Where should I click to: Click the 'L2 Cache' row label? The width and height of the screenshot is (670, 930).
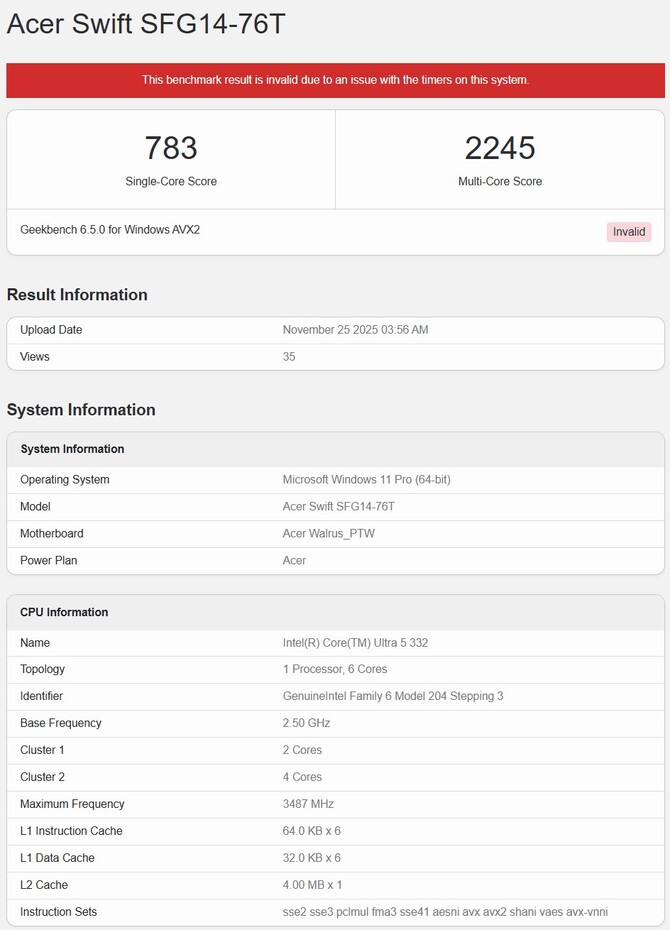point(44,885)
